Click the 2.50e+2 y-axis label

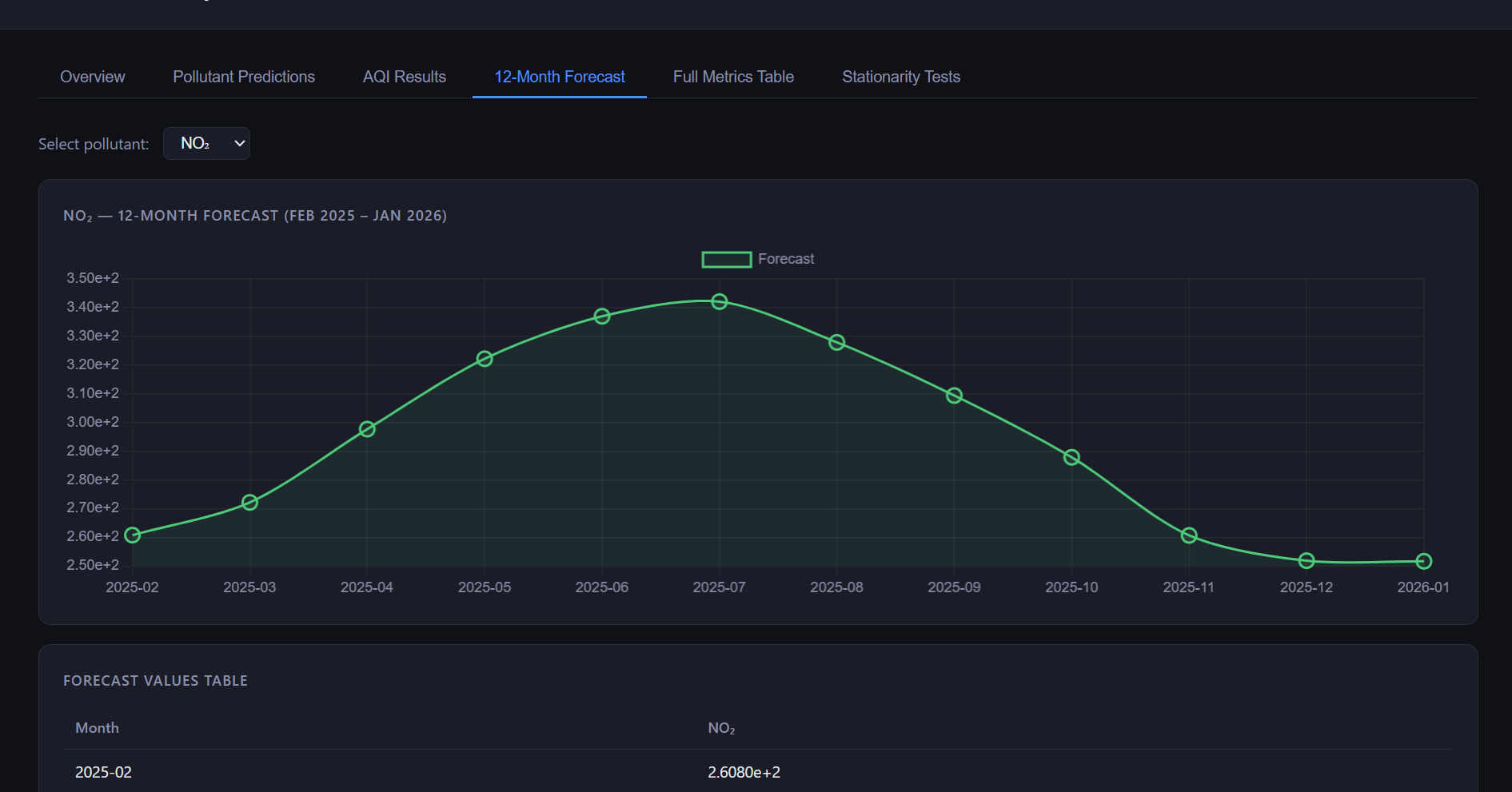point(93,565)
